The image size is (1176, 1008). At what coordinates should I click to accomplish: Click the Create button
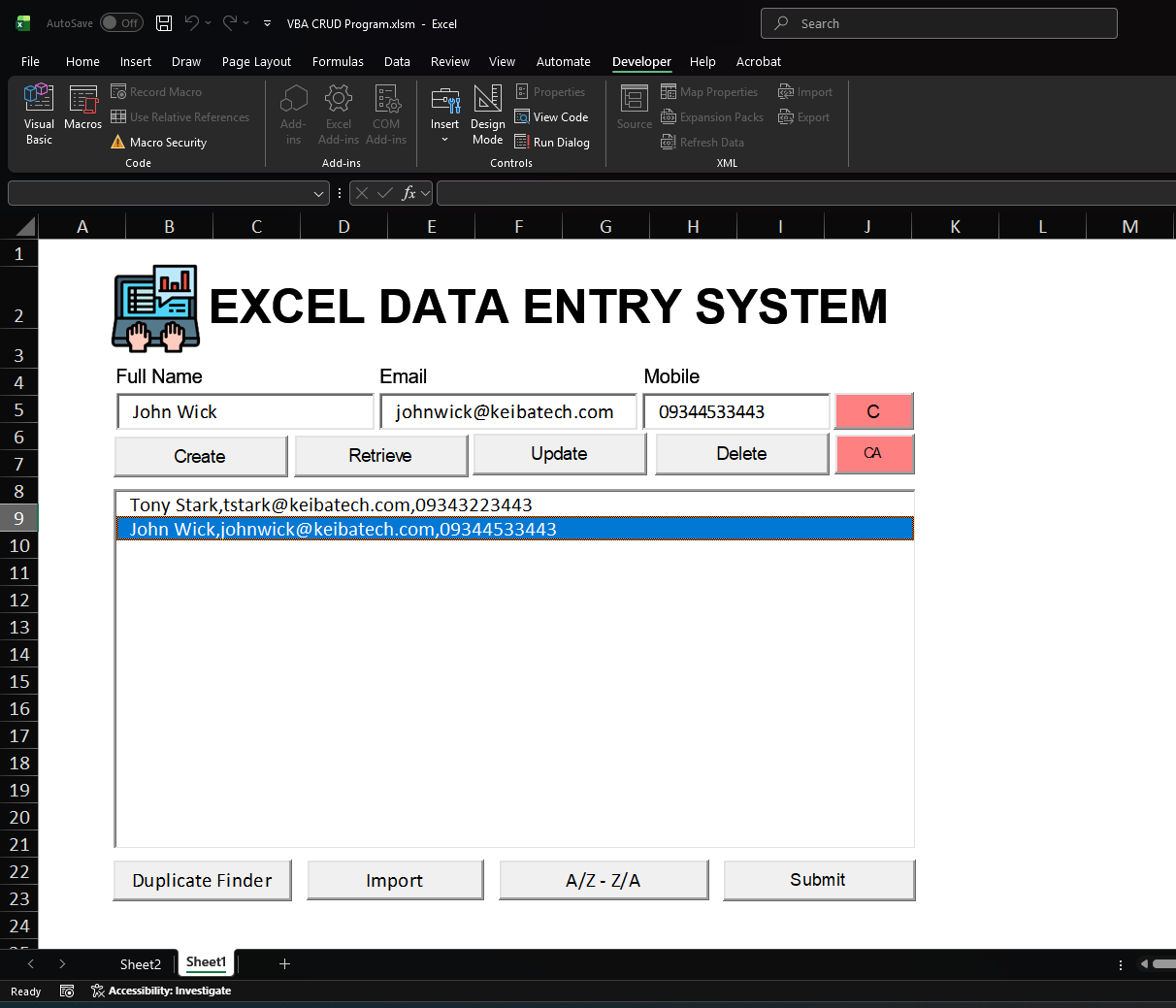(200, 454)
